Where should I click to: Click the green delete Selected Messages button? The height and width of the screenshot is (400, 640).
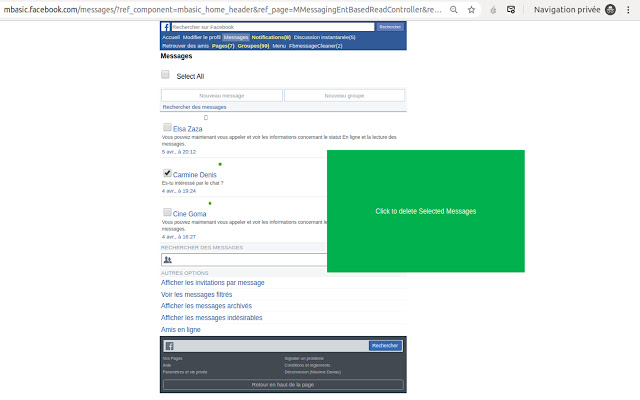[x=426, y=211]
